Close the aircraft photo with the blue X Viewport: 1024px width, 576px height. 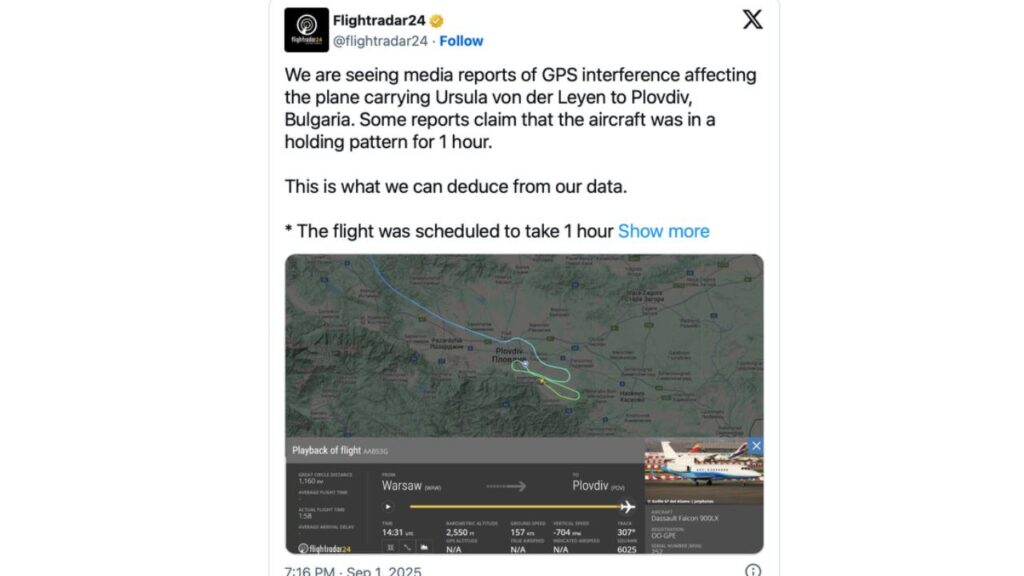(x=756, y=446)
